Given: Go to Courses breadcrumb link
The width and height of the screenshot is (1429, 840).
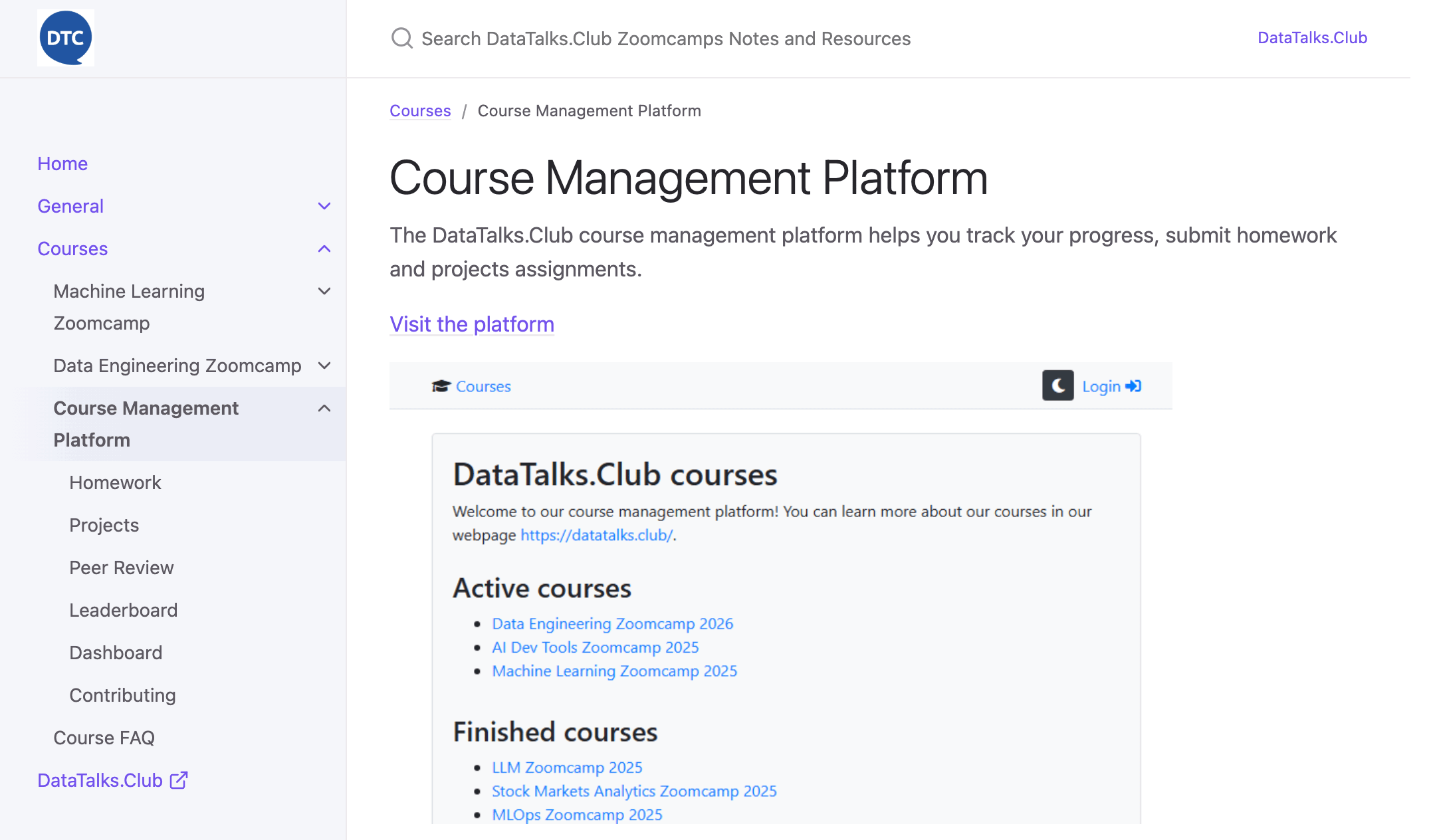Looking at the screenshot, I should pos(420,111).
